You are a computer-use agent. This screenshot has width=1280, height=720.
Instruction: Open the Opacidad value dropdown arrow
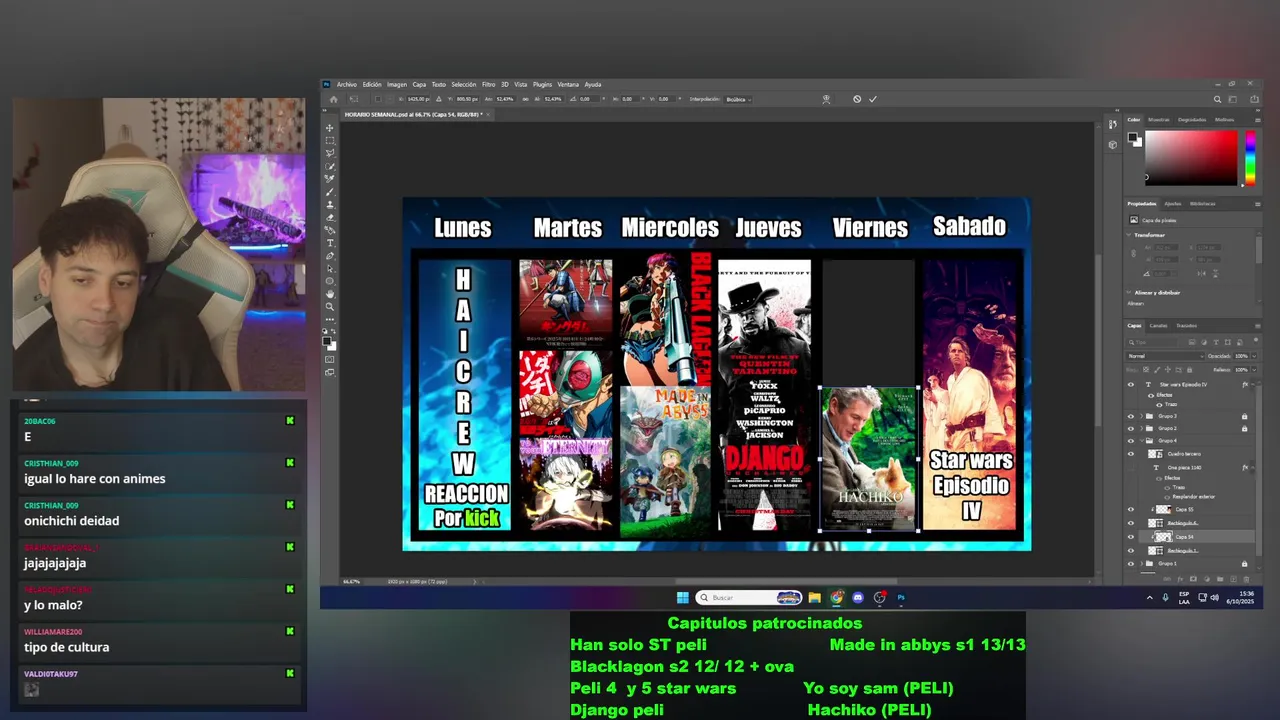pos(1254,356)
